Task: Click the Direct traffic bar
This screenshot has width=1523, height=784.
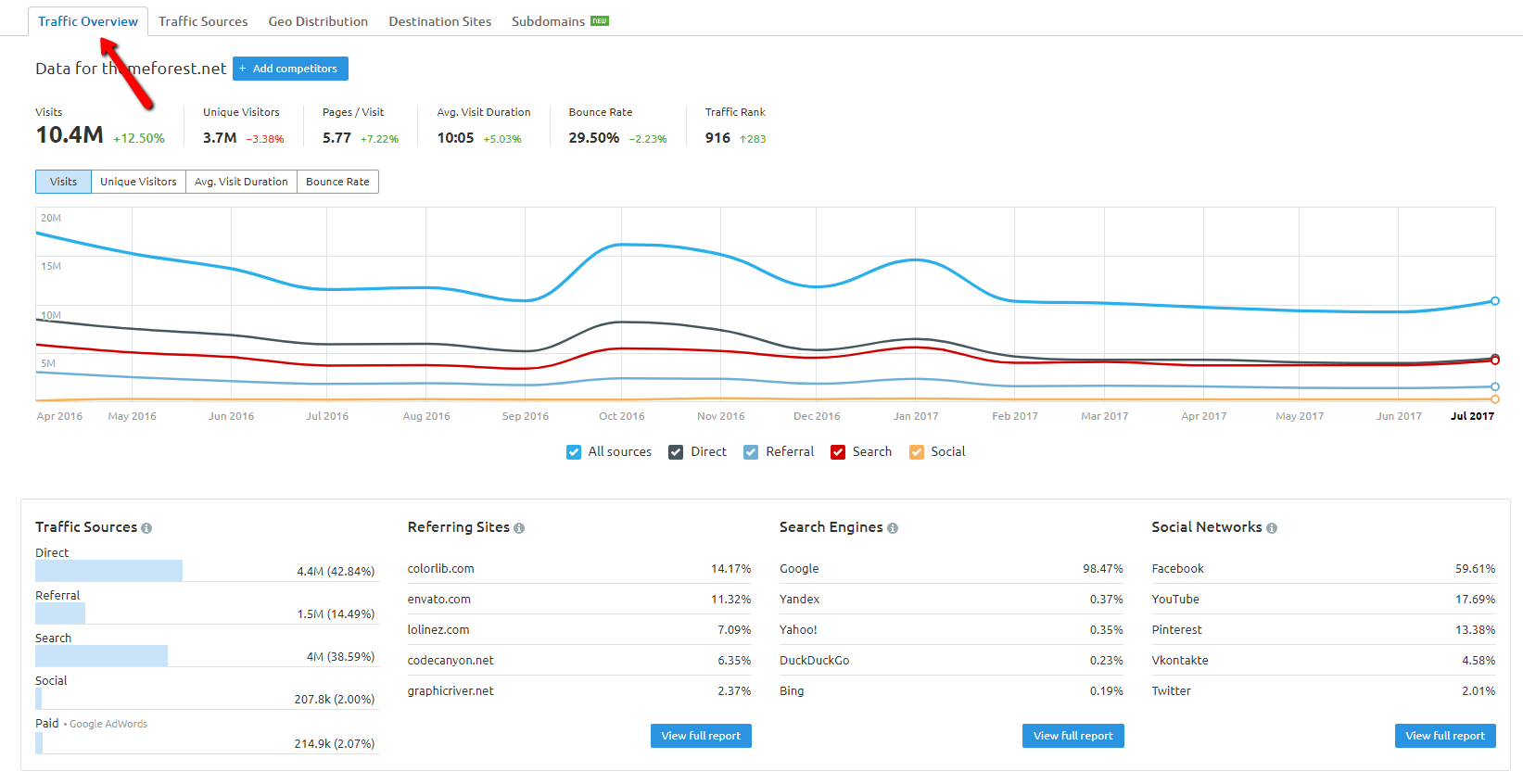Action: tap(108, 571)
